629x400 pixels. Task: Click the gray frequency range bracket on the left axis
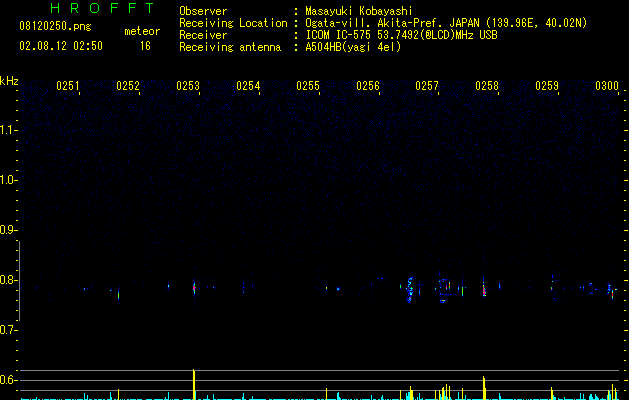pos(19,281)
